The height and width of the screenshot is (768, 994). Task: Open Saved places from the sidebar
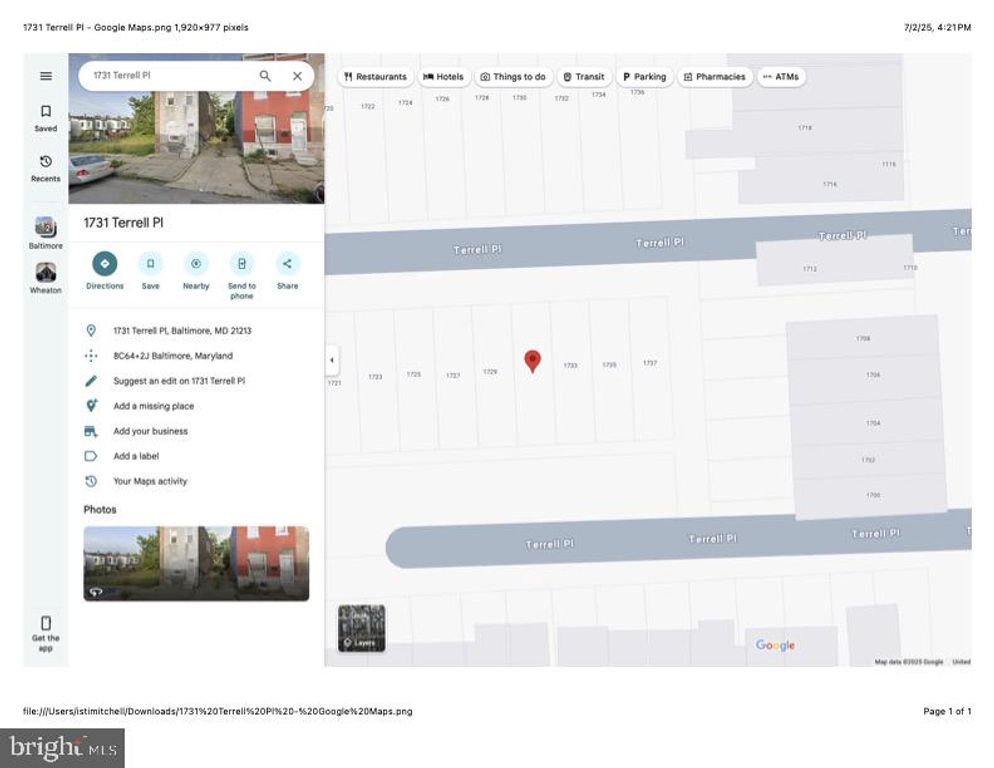(45, 118)
